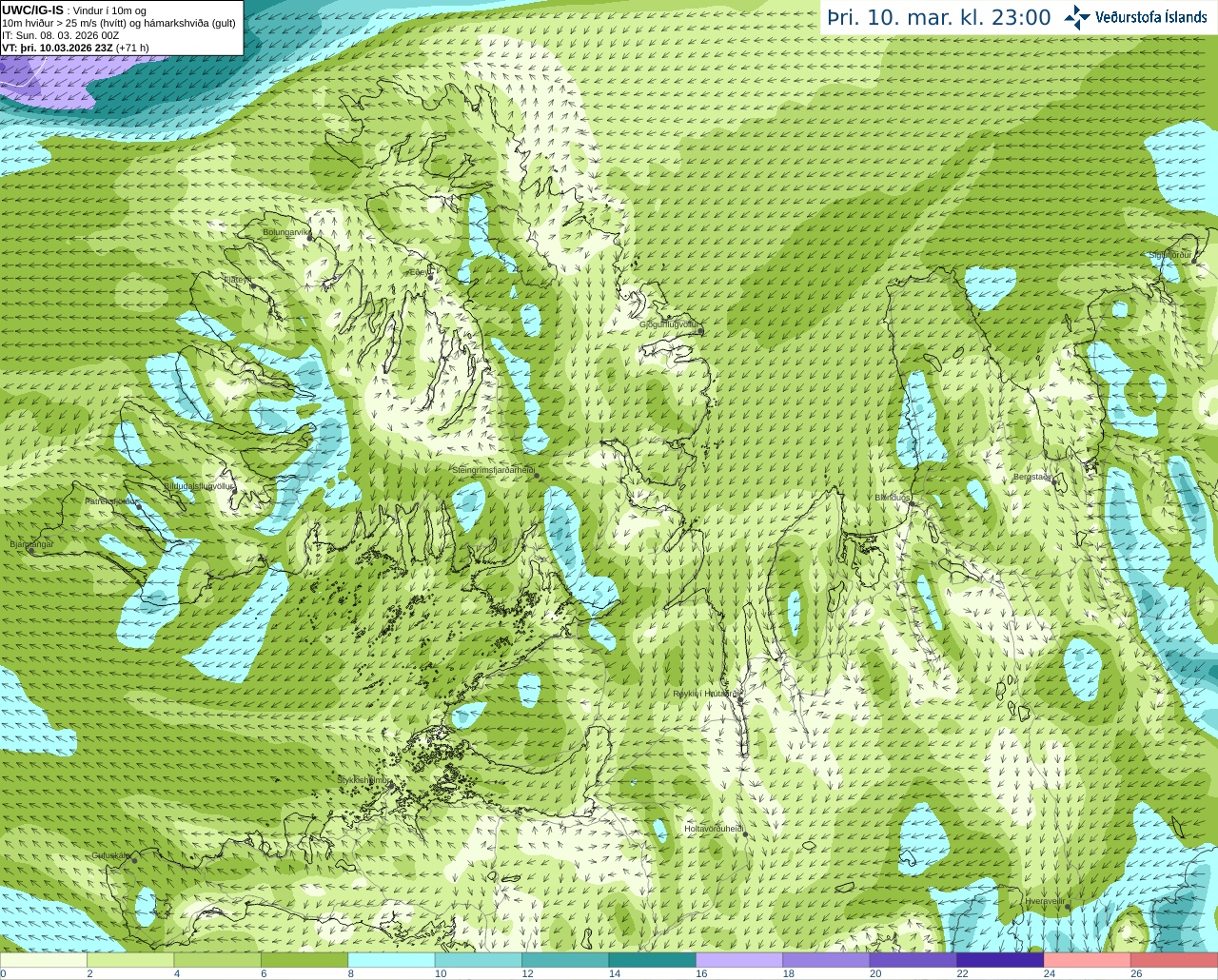Pick the 6–8 m/s dark green legend swatch

coord(304,960)
